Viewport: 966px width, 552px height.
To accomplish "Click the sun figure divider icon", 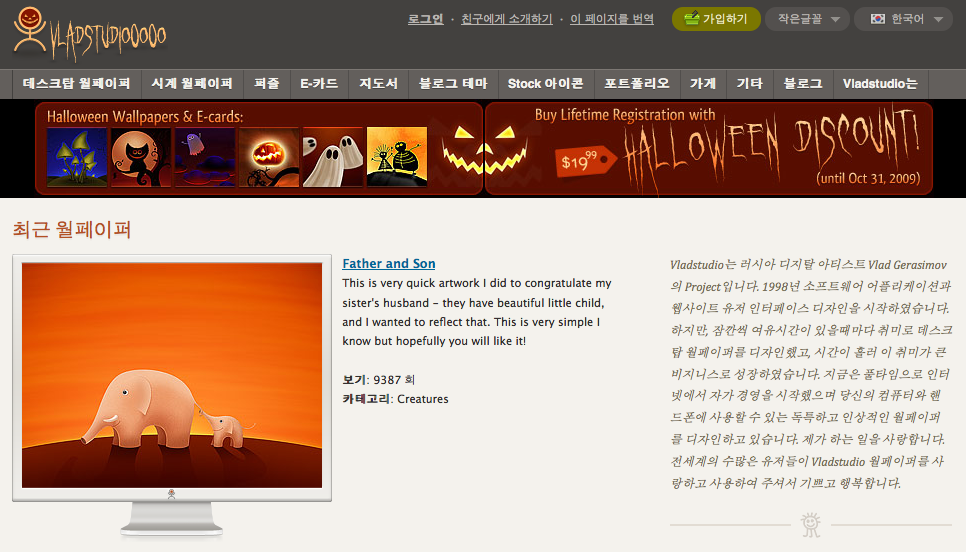I will (811, 525).
